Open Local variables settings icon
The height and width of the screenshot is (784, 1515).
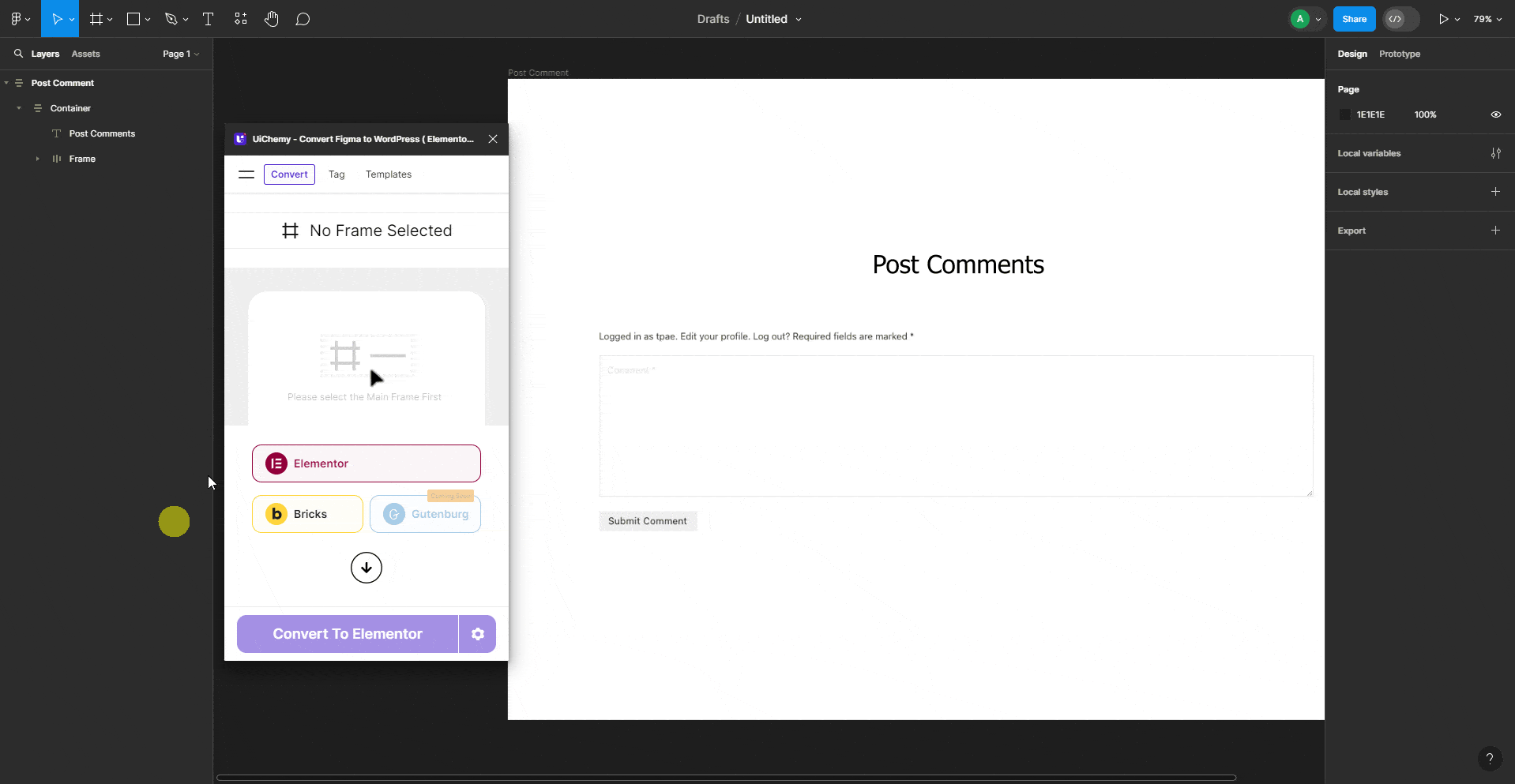point(1497,153)
